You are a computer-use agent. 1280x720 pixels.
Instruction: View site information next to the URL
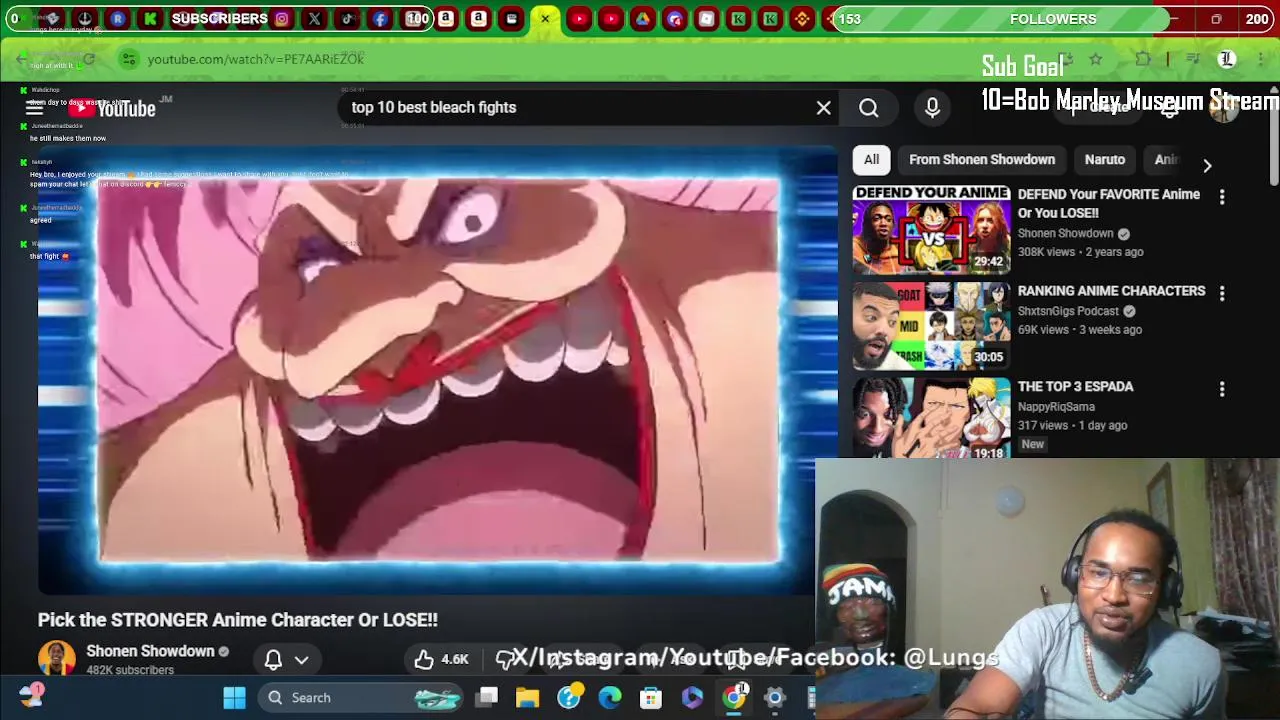(x=128, y=59)
